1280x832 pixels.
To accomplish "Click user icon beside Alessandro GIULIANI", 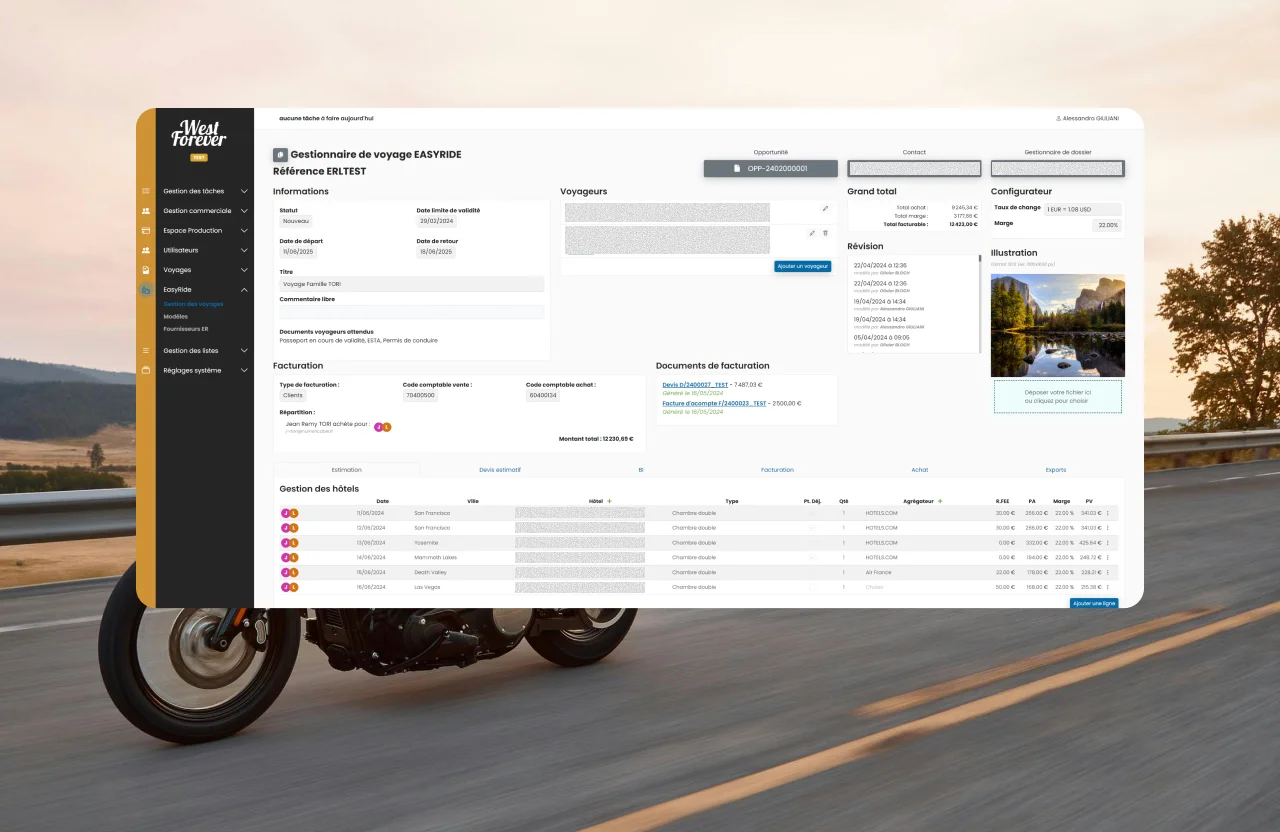I will click(1058, 118).
